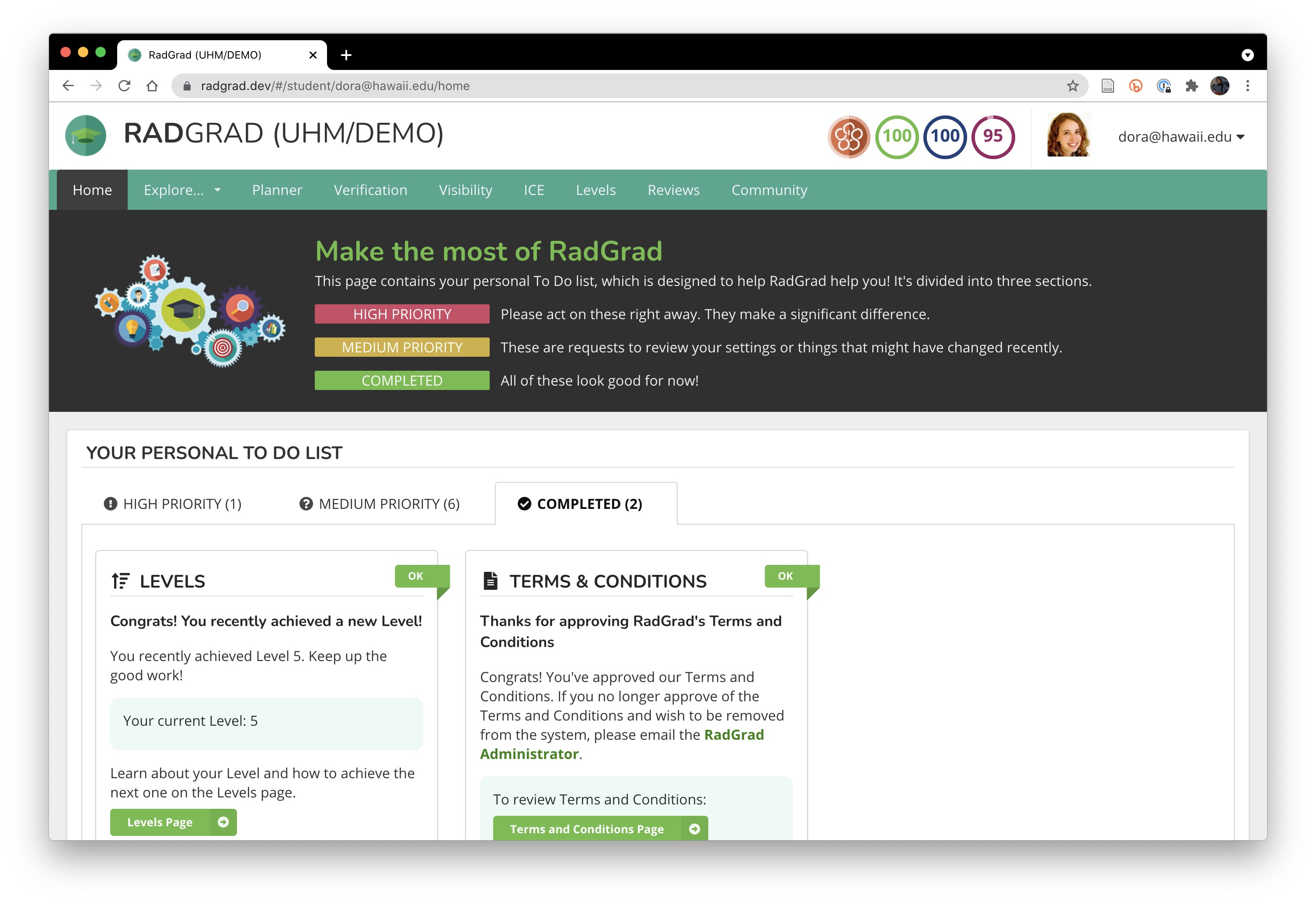Viewport: 1316px width, 905px height.
Task: Open the Visibility page
Action: pos(466,190)
